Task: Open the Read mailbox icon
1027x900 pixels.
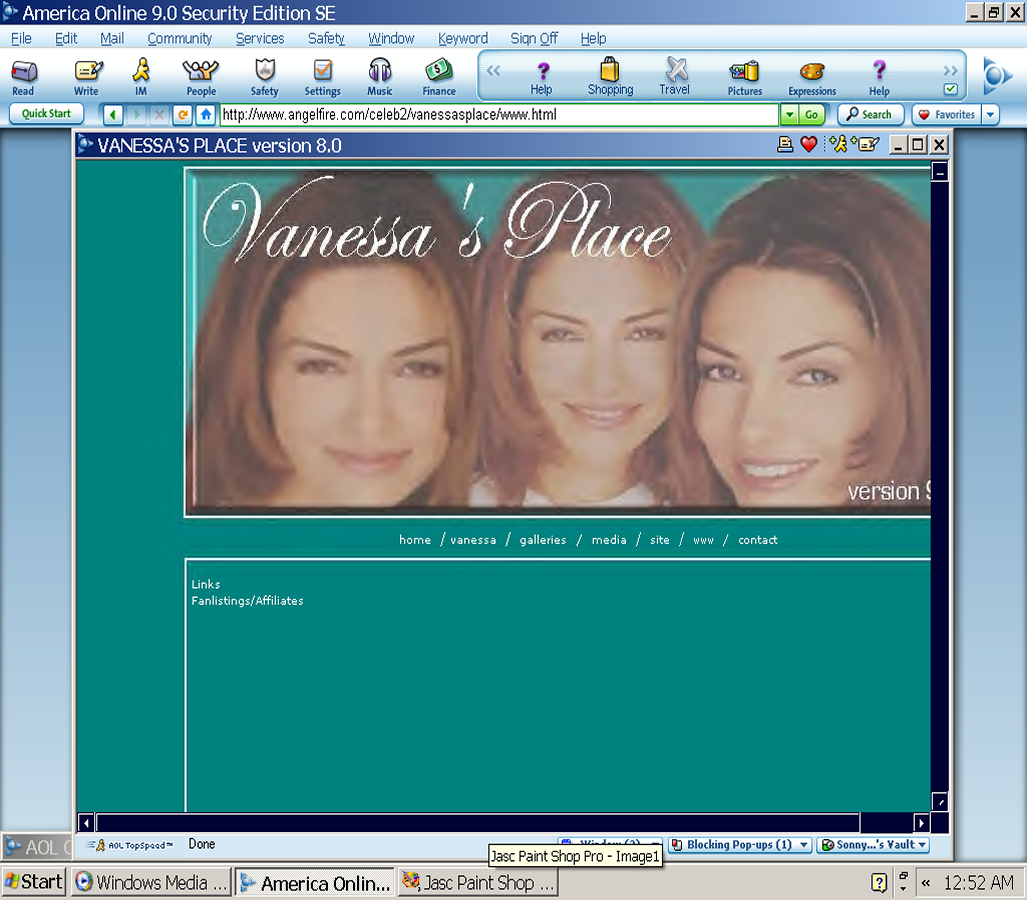Action: [24, 77]
